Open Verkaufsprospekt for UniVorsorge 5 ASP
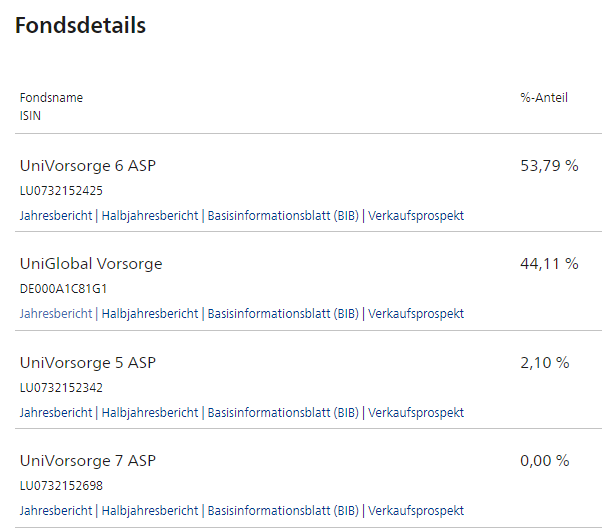This screenshot has width=602, height=532. pyautogui.click(x=416, y=413)
